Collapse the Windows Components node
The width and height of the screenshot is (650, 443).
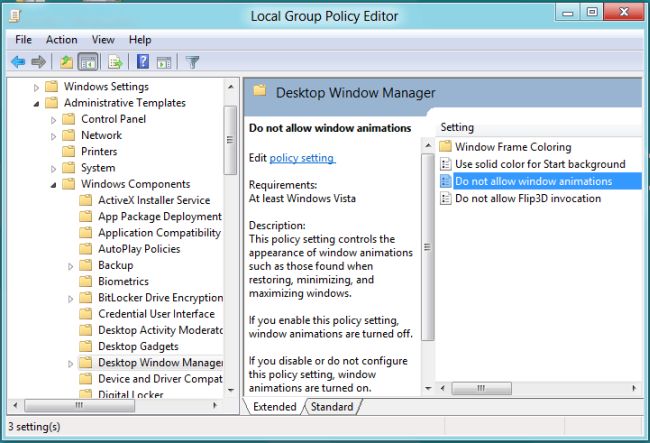pos(53,185)
